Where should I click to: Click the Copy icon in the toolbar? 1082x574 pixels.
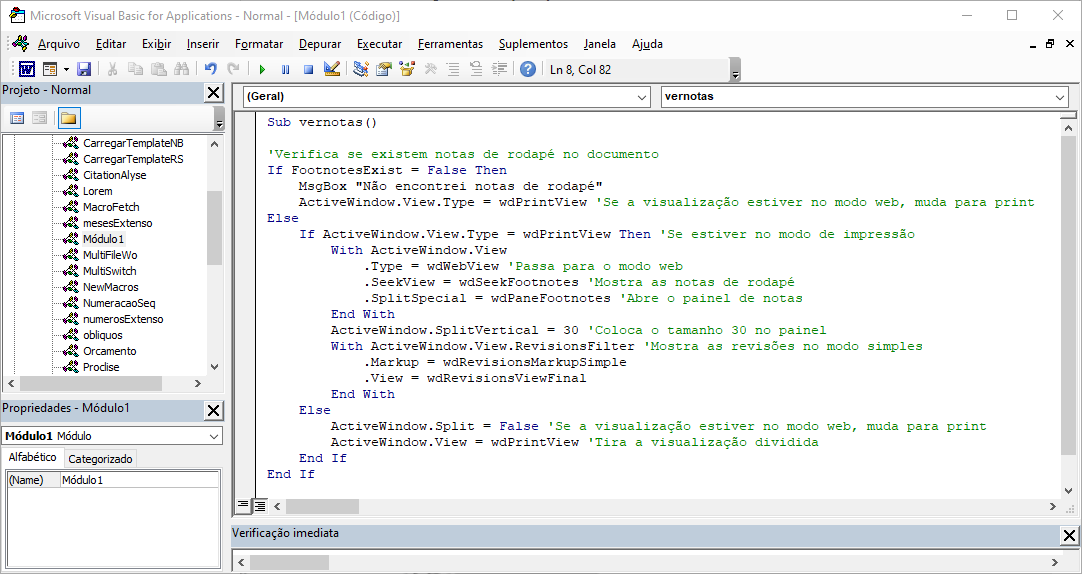(x=135, y=69)
